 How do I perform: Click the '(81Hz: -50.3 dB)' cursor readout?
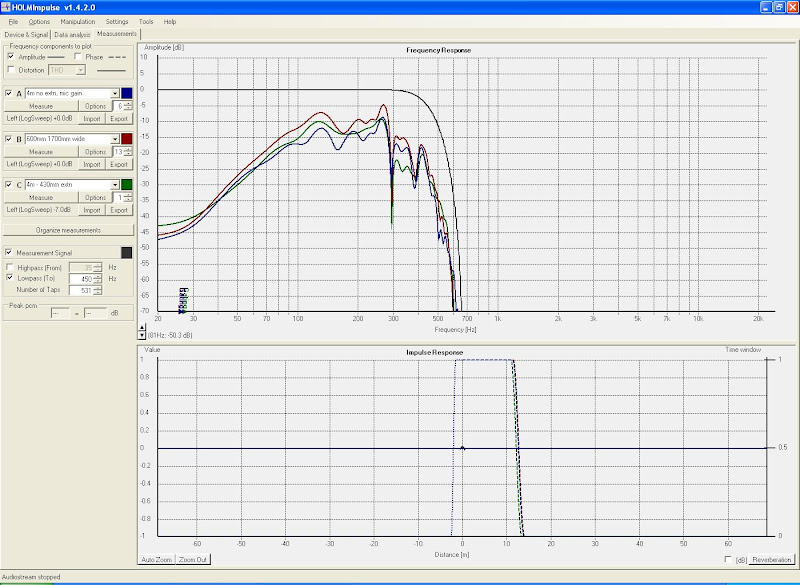[170, 336]
